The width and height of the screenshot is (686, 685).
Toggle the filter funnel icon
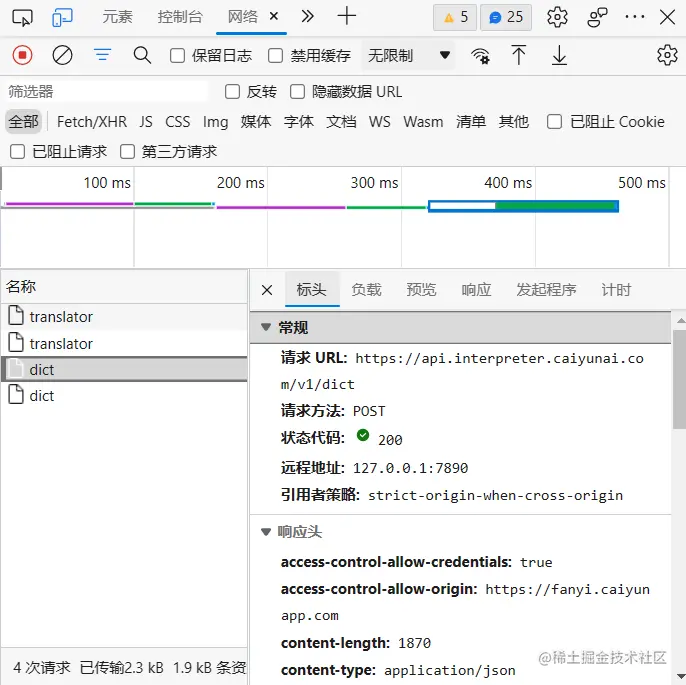[x=102, y=55]
